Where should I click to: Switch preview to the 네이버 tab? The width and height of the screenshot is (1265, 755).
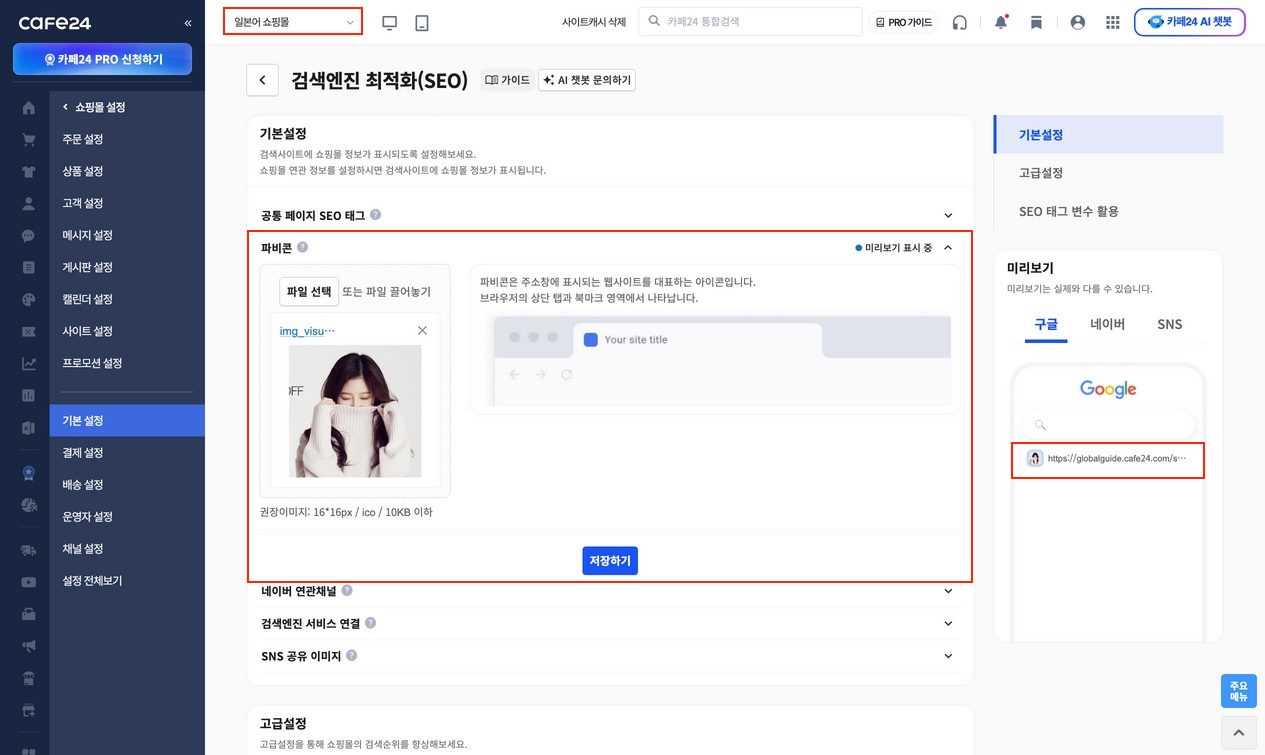click(1107, 324)
